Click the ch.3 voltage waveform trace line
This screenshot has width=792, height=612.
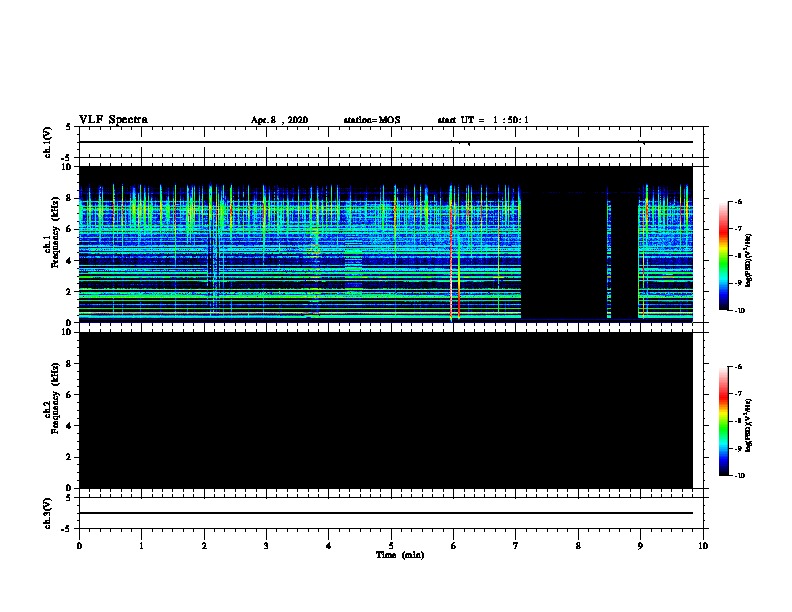point(385,513)
